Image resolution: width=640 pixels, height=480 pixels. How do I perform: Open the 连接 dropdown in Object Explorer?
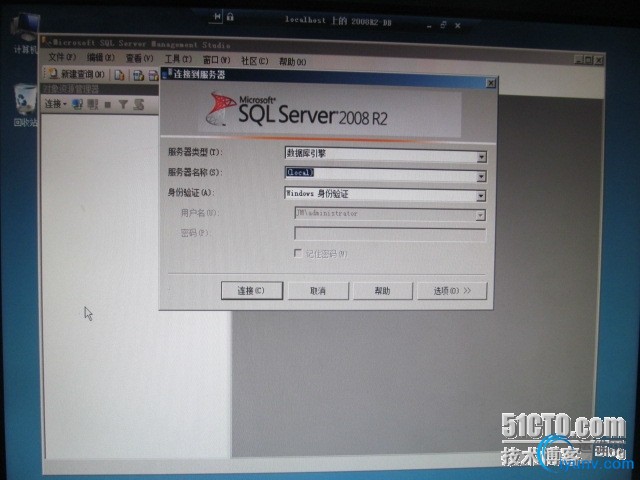pos(56,104)
